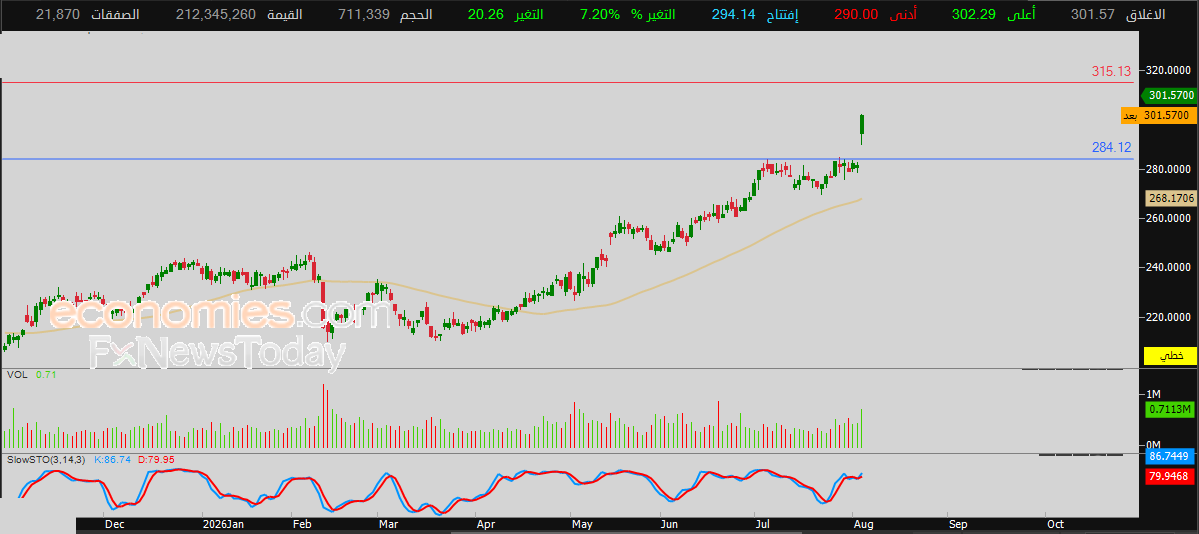Click the 315.13 resistance level label
The image size is (1199, 534).
1111,71
